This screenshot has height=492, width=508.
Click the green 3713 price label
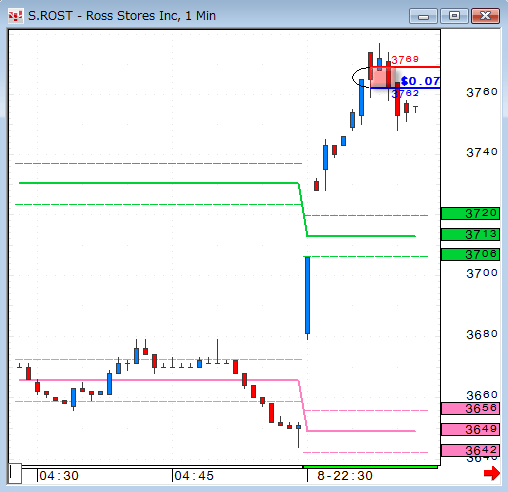tap(470, 234)
